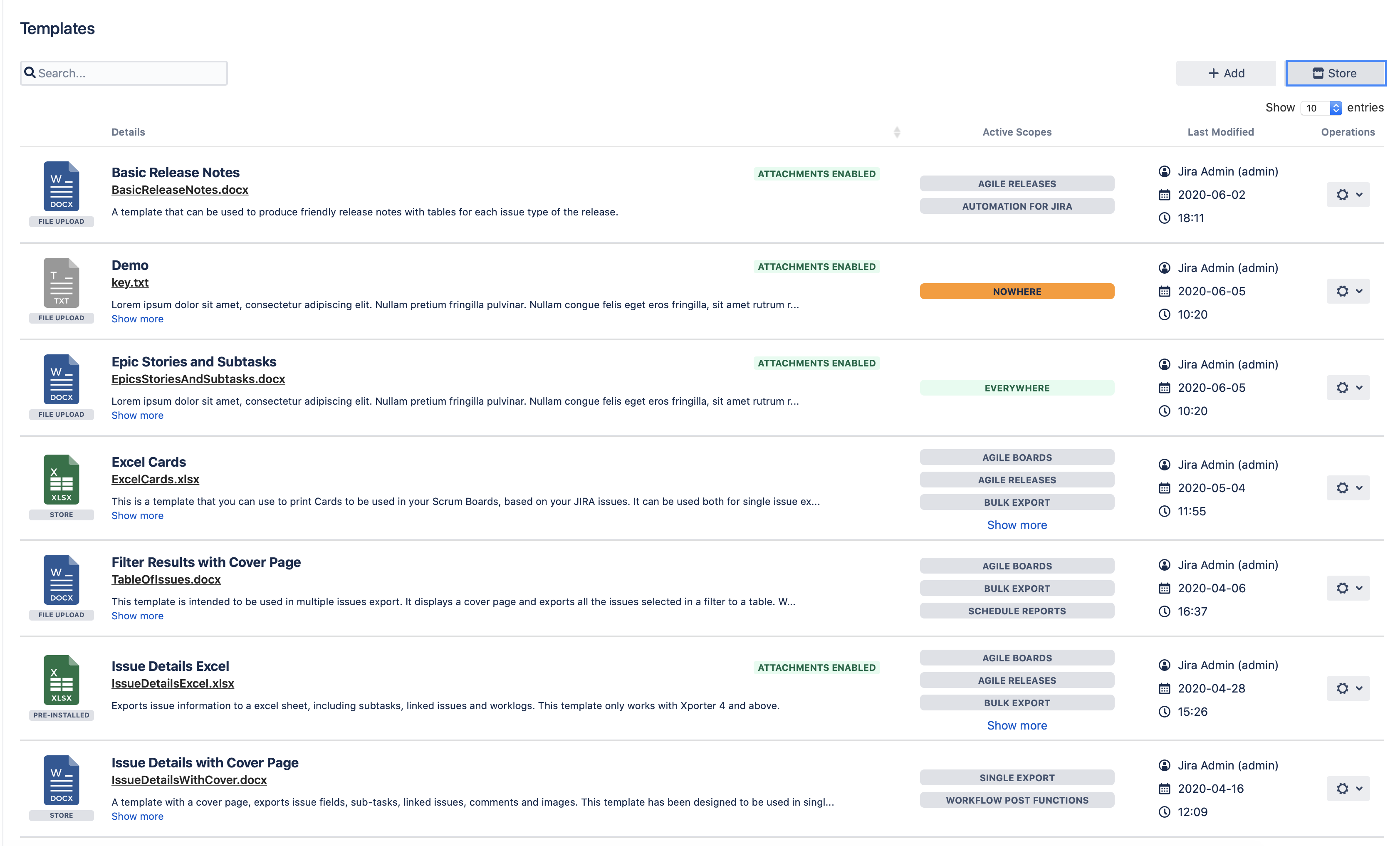Click the Issue Details Excel XLSX icon

pyautogui.click(x=62, y=680)
